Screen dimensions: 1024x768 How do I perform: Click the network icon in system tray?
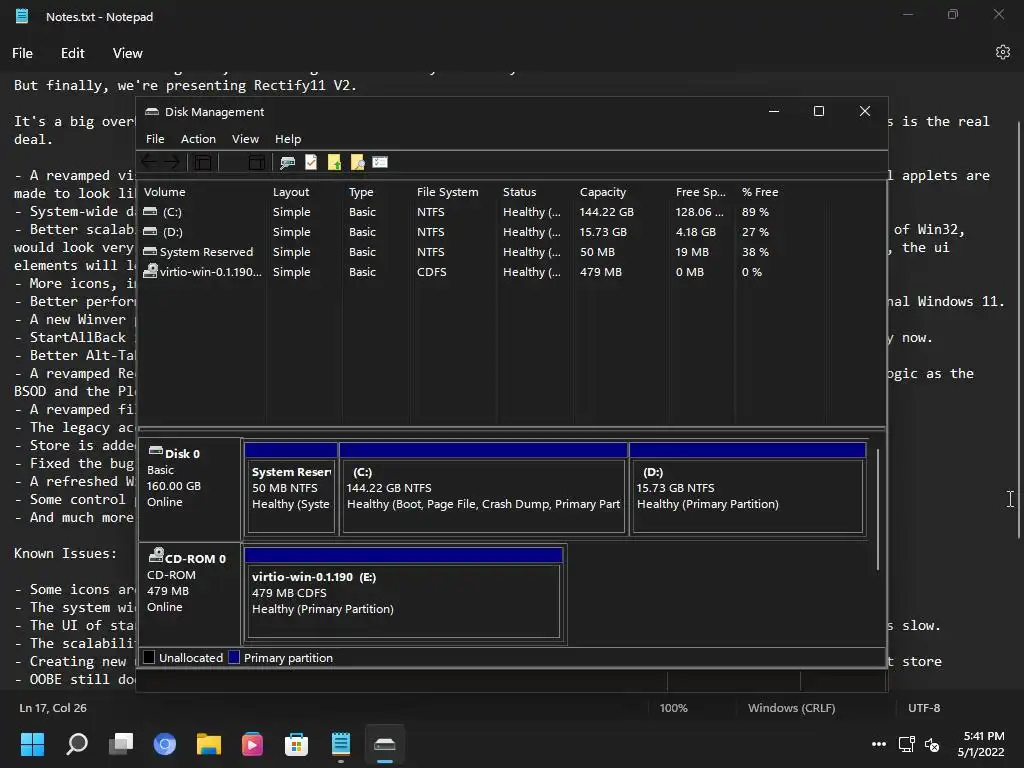(906, 744)
